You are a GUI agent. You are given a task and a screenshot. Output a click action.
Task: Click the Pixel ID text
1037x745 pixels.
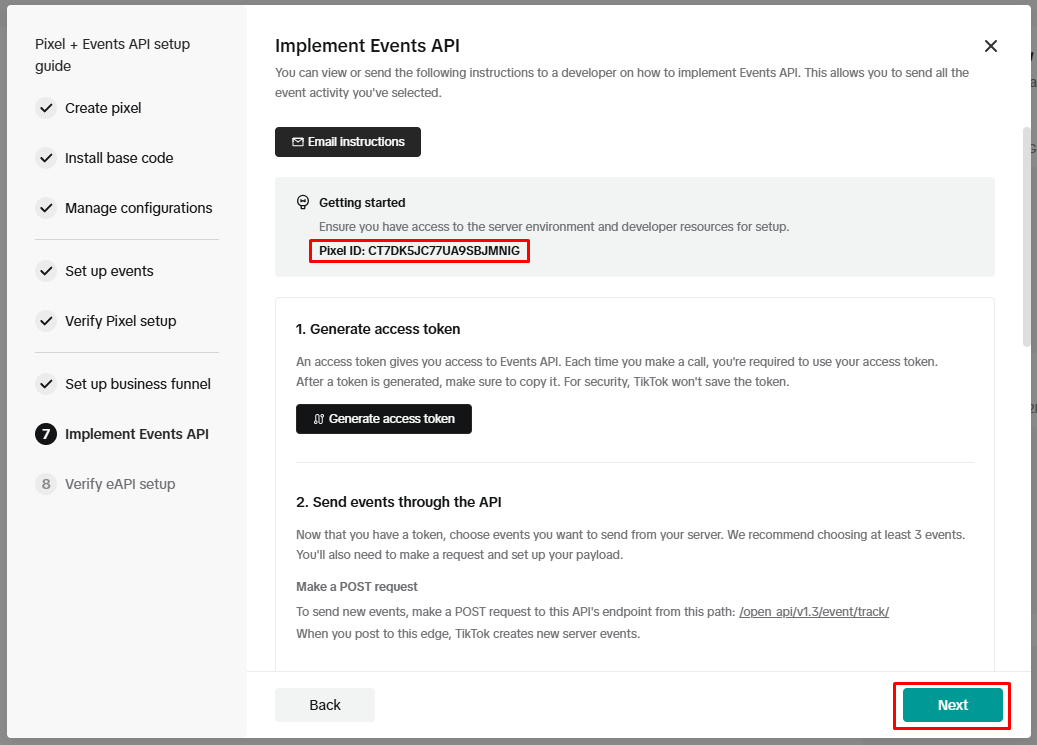click(419, 251)
